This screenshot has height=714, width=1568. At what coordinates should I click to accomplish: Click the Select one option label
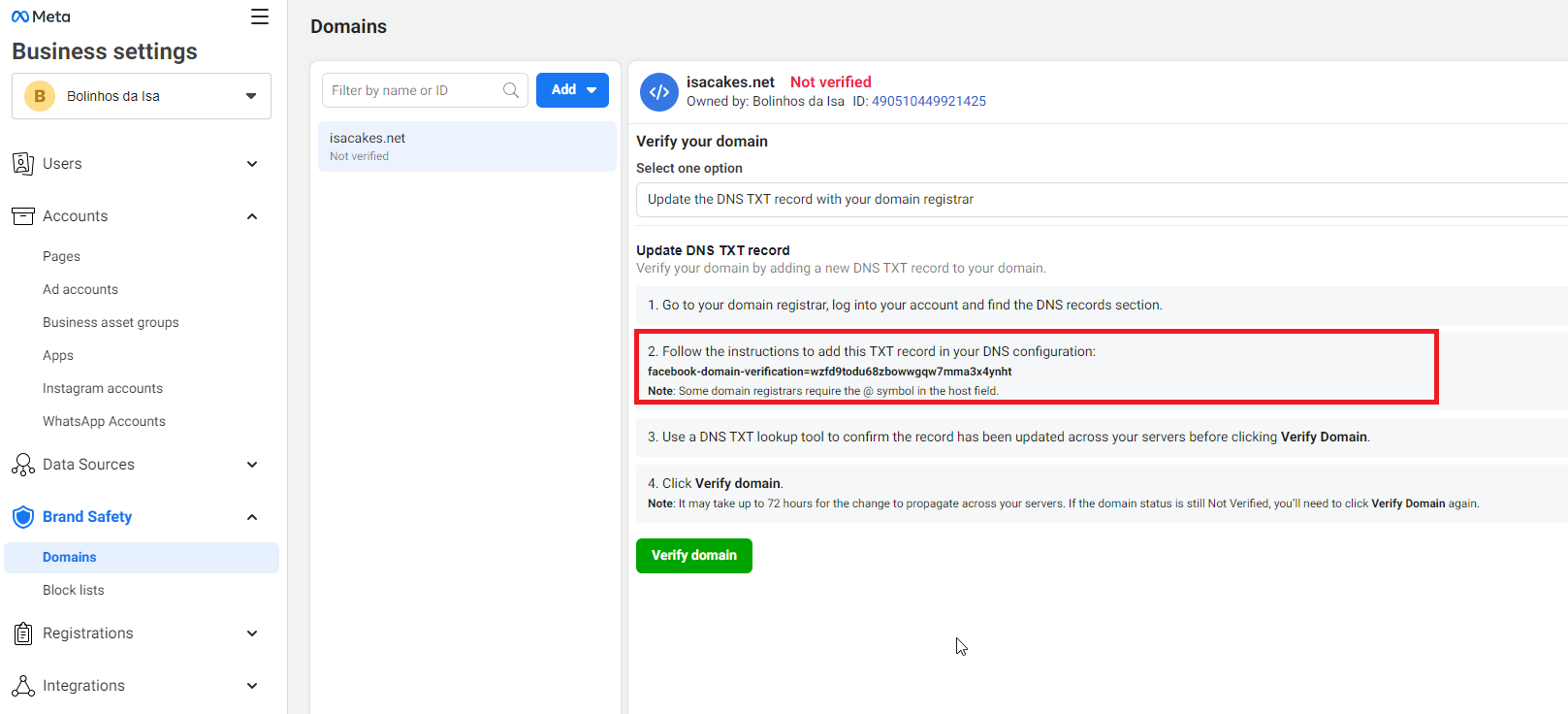pyautogui.click(x=689, y=168)
